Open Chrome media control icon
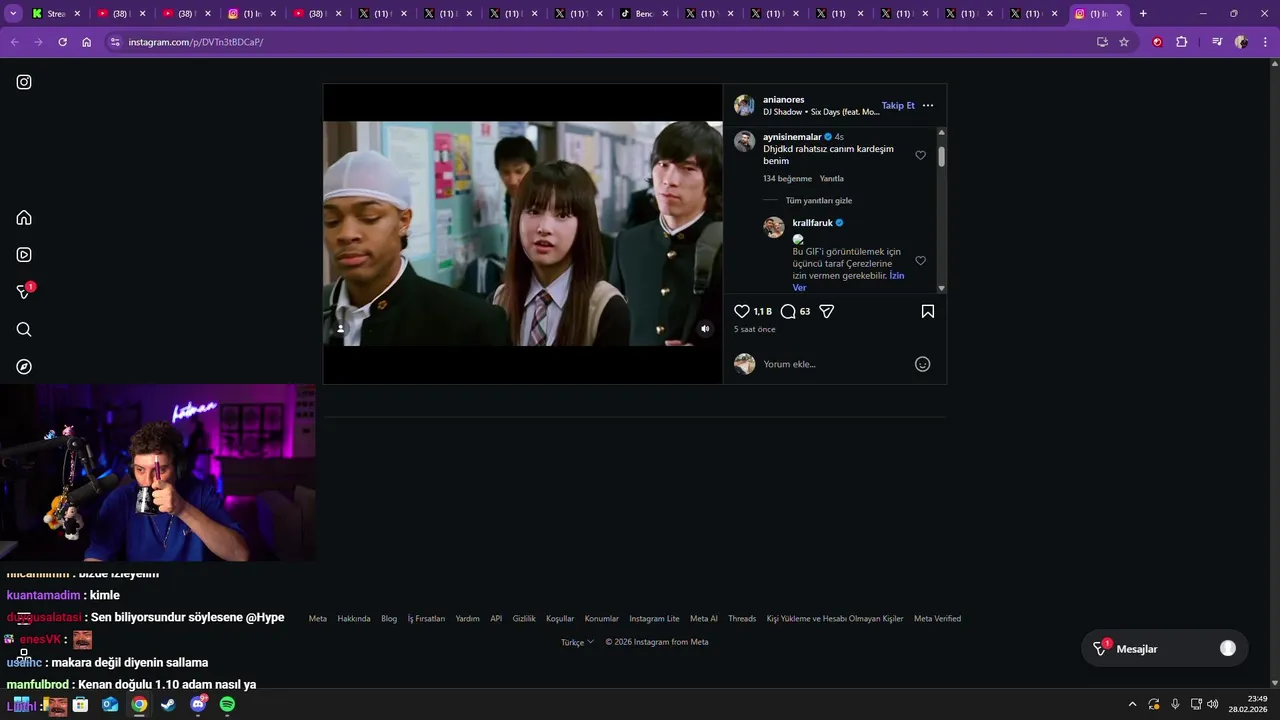The image size is (1280, 720). point(1217,42)
